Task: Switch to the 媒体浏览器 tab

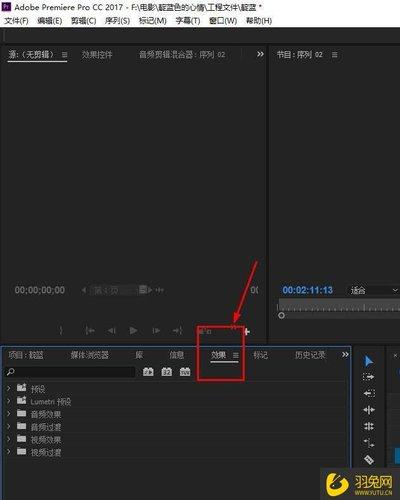Action: point(89,355)
